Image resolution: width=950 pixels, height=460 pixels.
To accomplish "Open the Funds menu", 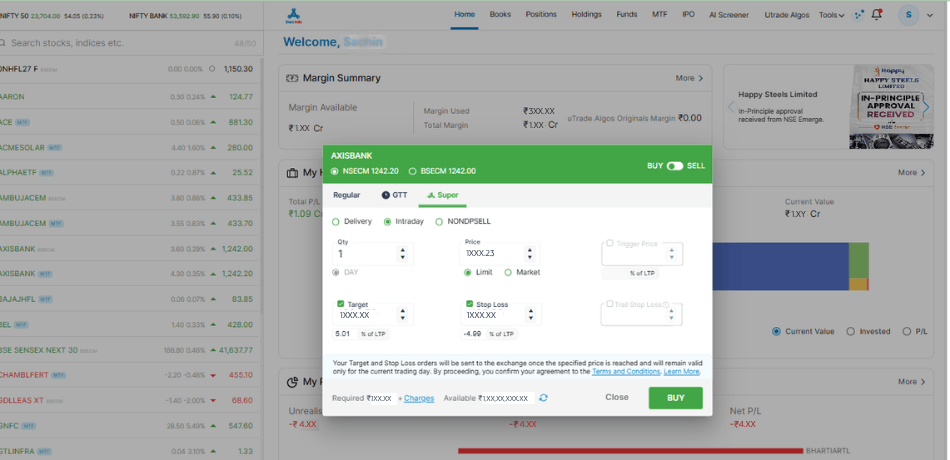I will [626, 15].
